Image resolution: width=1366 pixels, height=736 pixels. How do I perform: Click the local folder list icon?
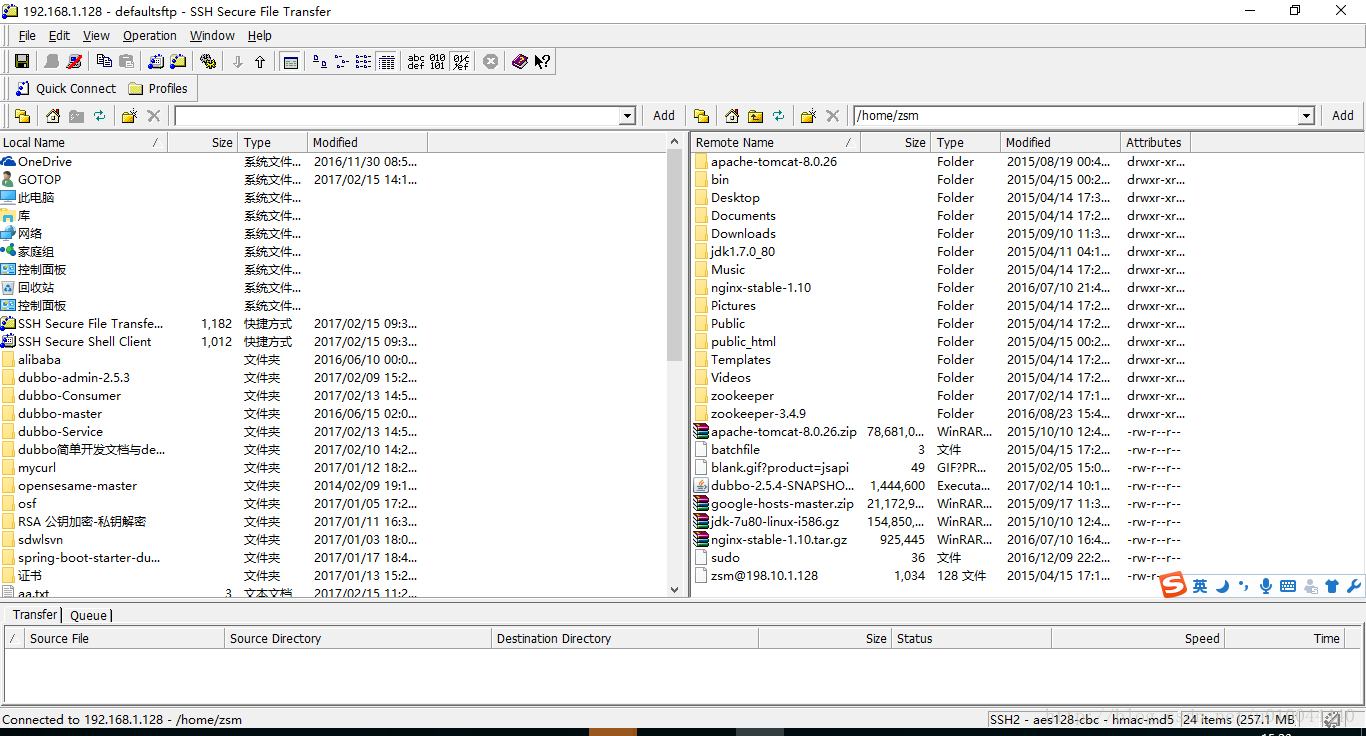22,116
